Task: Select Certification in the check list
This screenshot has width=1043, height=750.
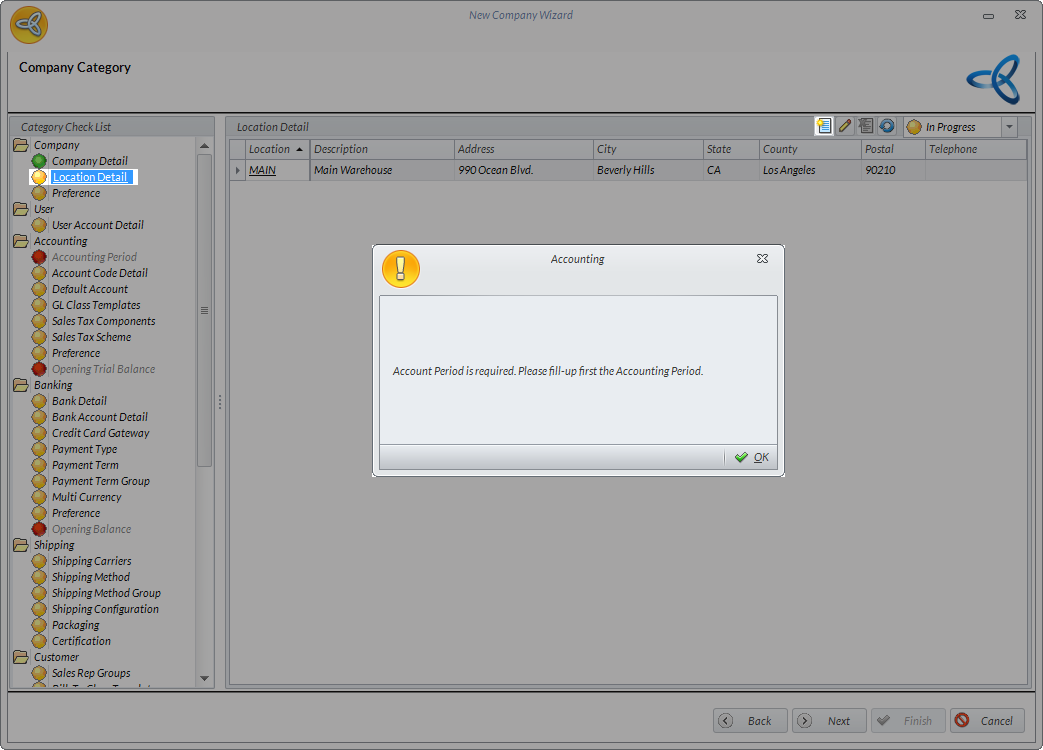Action: [81, 641]
